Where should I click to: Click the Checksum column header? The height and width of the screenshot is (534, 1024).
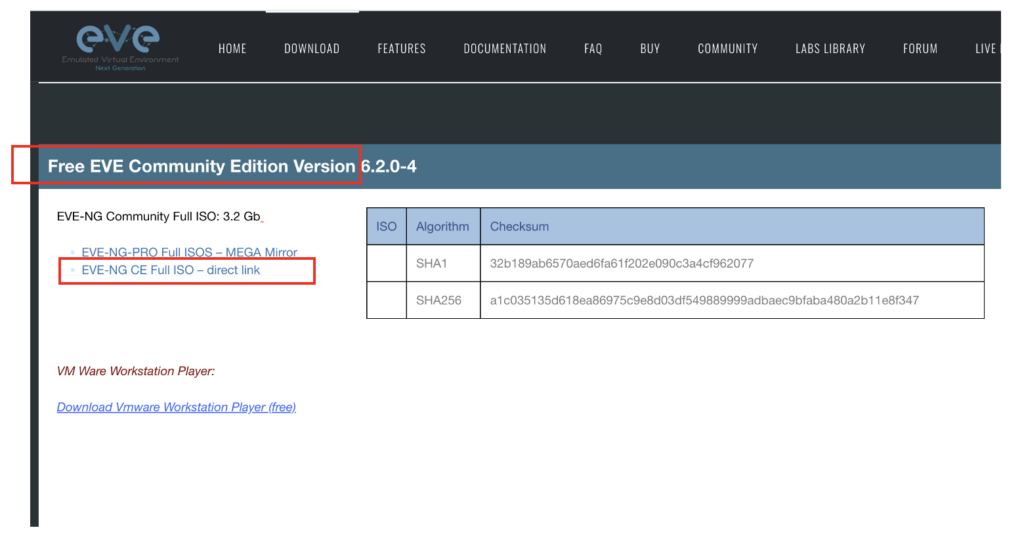[732, 227]
